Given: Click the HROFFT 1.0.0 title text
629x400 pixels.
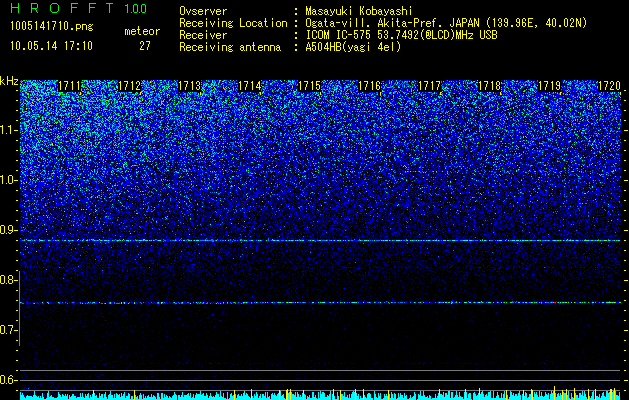Looking at the screenshot, I should 79,8.
